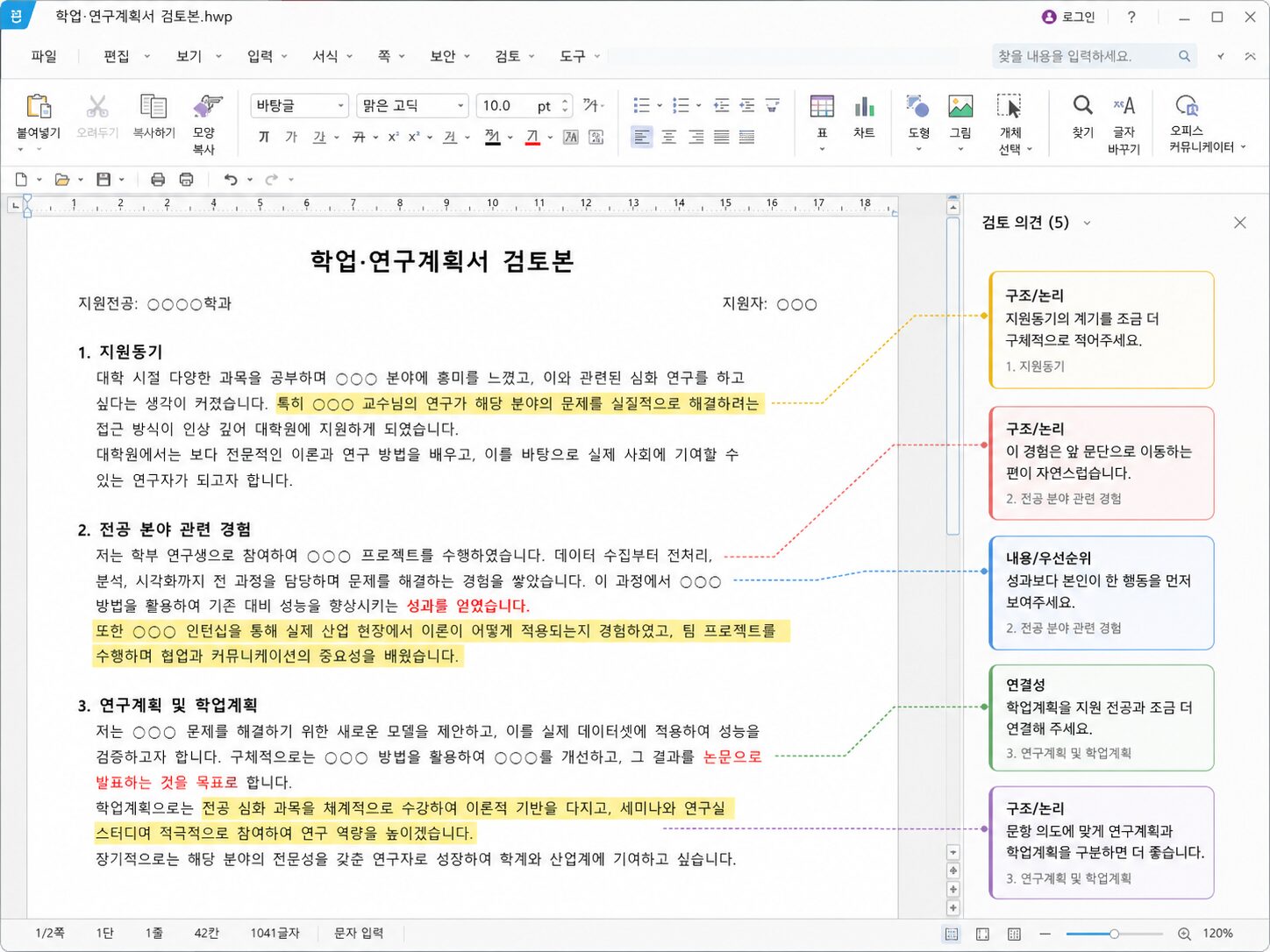The image size is (1270, 952).
Task: Click the 로그인 login link
Action: (1078, 17)
